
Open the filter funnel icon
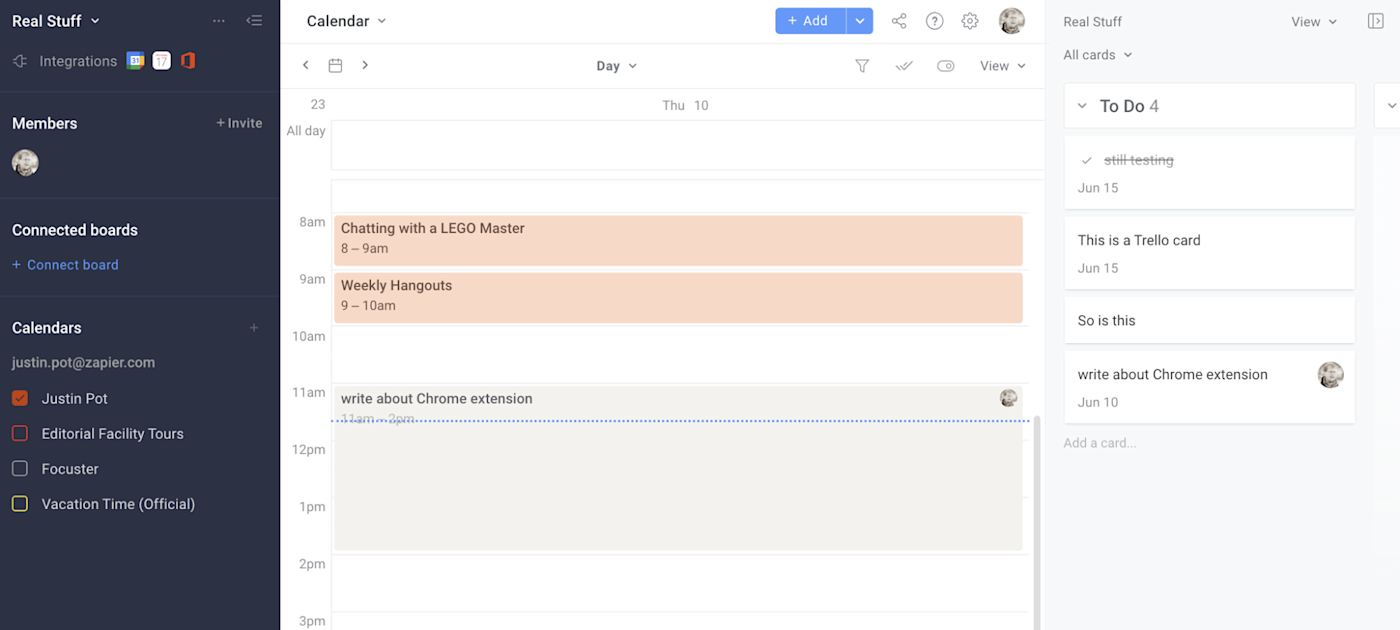tap(862, 66)
